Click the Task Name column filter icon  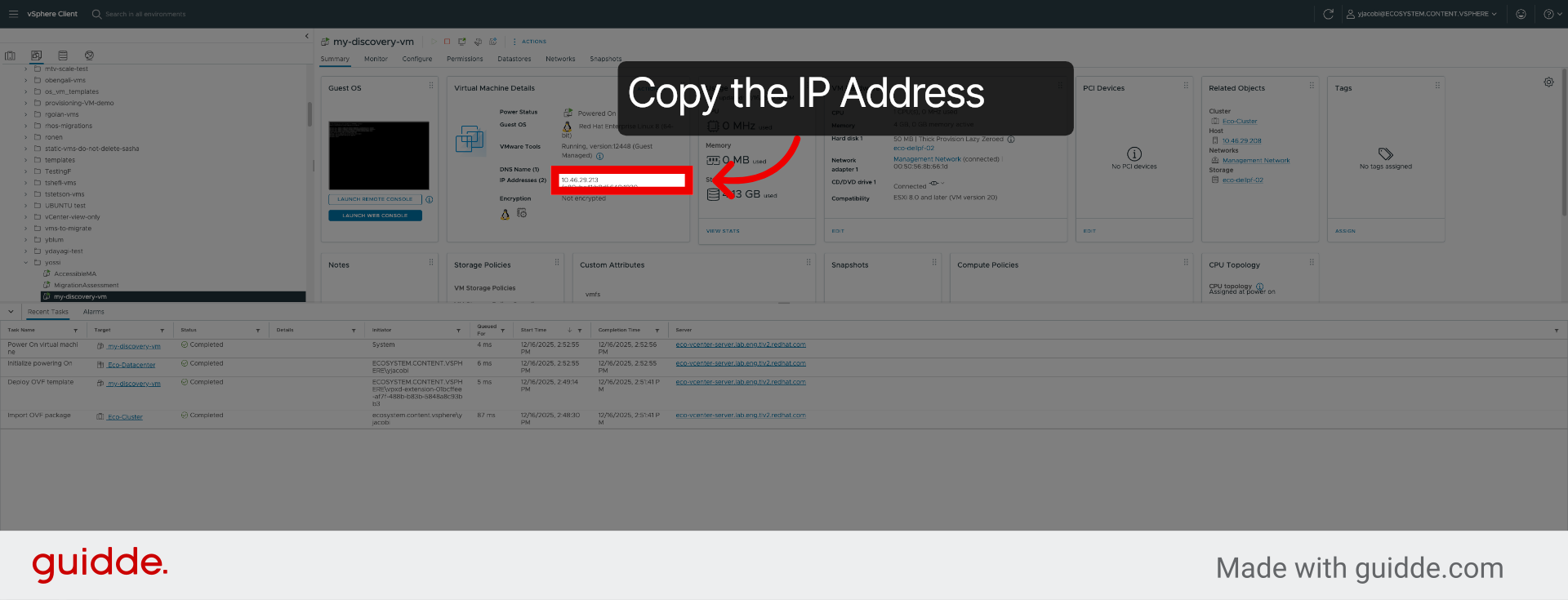(x=76, y=331)
